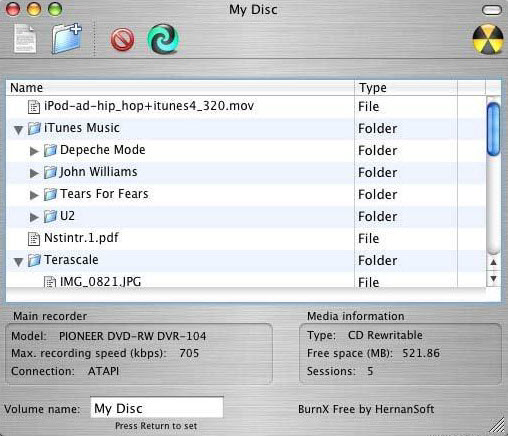Click the blue vertical scrollbar thumb

pyautogui.click(x=493, y=129)
